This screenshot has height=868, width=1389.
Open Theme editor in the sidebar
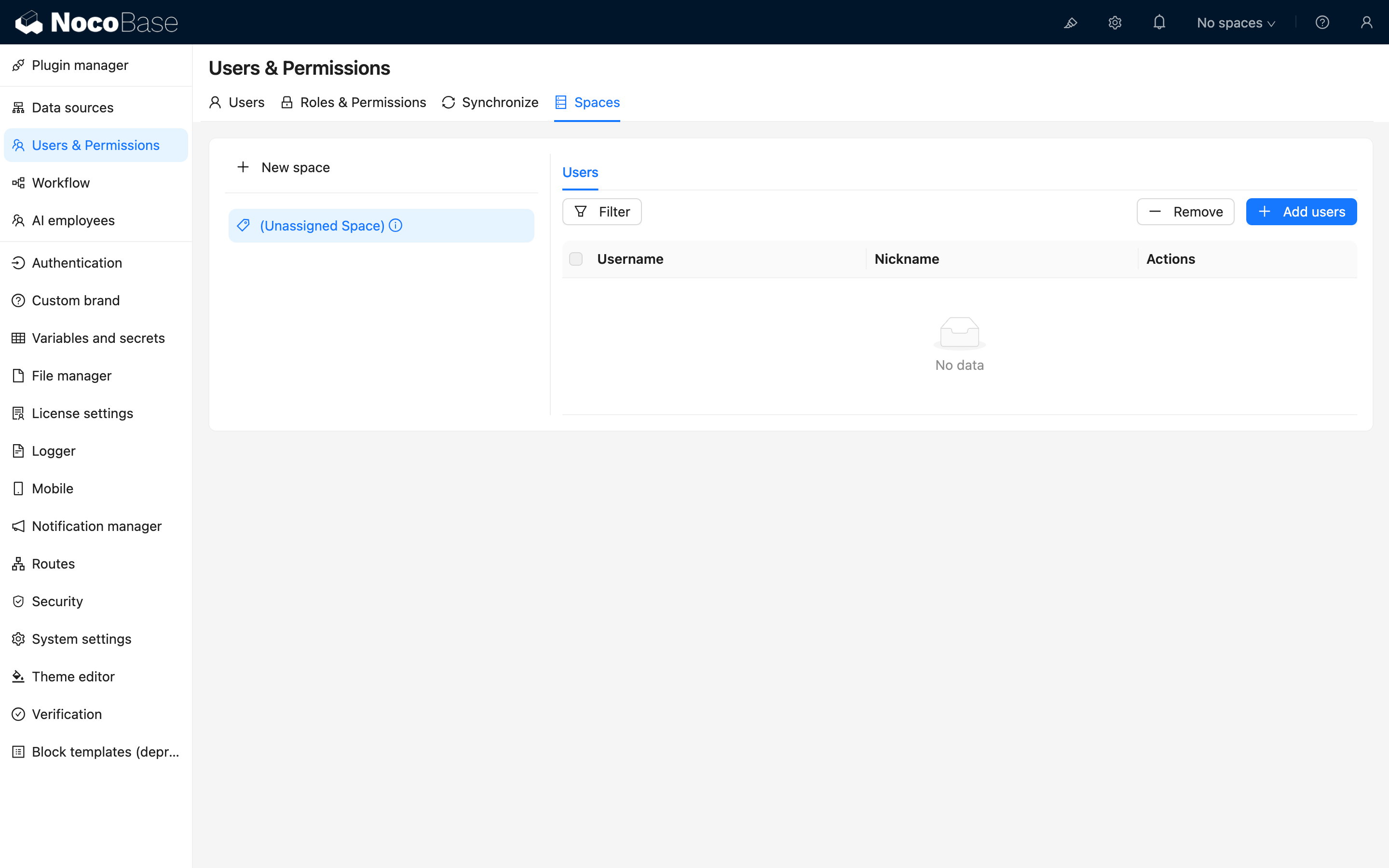[73, 676]
